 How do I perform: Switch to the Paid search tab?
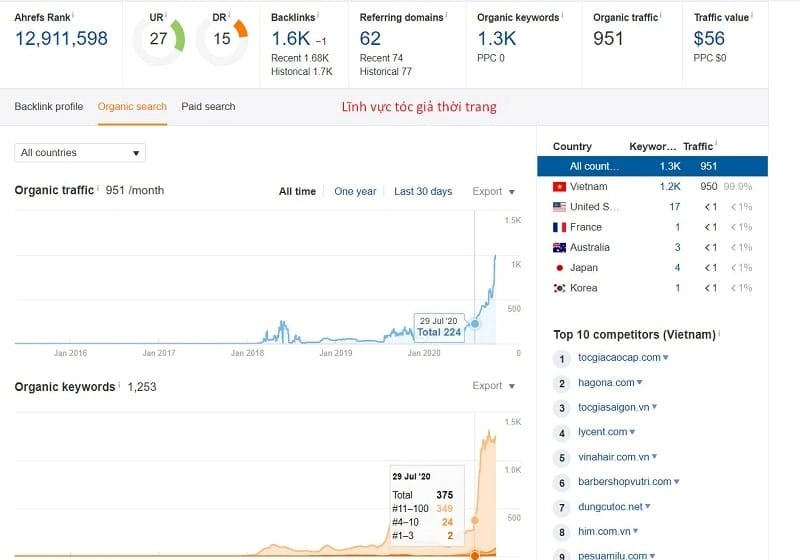(x=208, y=107)
